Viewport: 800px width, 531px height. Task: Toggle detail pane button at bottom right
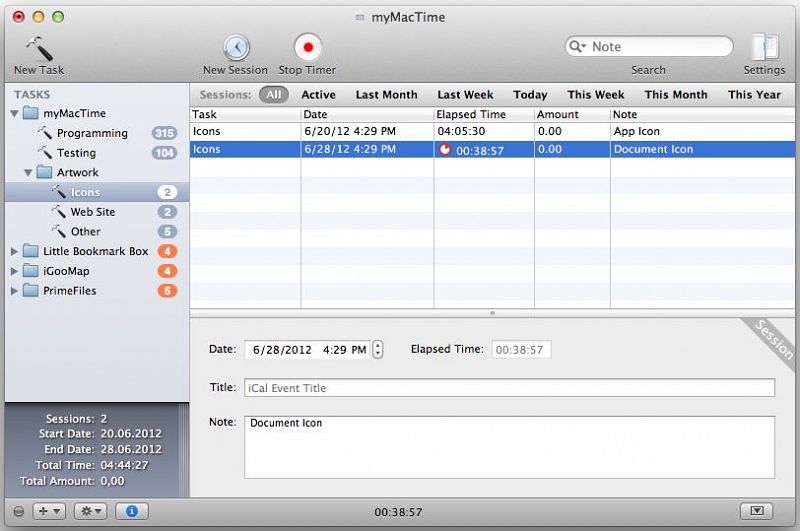tap(757, 511)
